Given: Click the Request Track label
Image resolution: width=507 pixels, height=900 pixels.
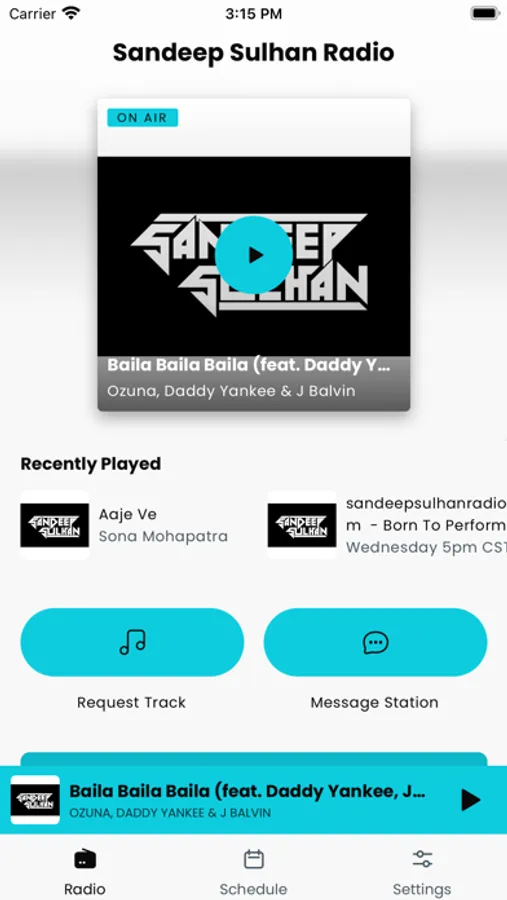Looking at the screenshot, I should coord(131,703).
